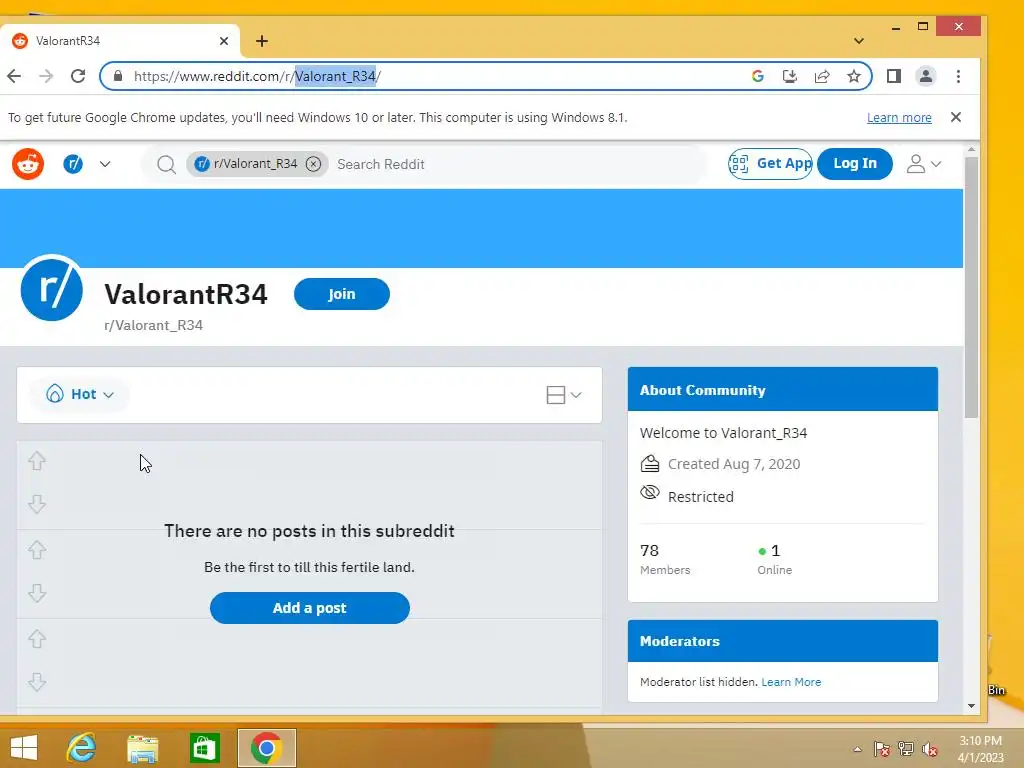Open the Chrome profile avatar
Screen dimensions: 1024x768
[925, 76]
